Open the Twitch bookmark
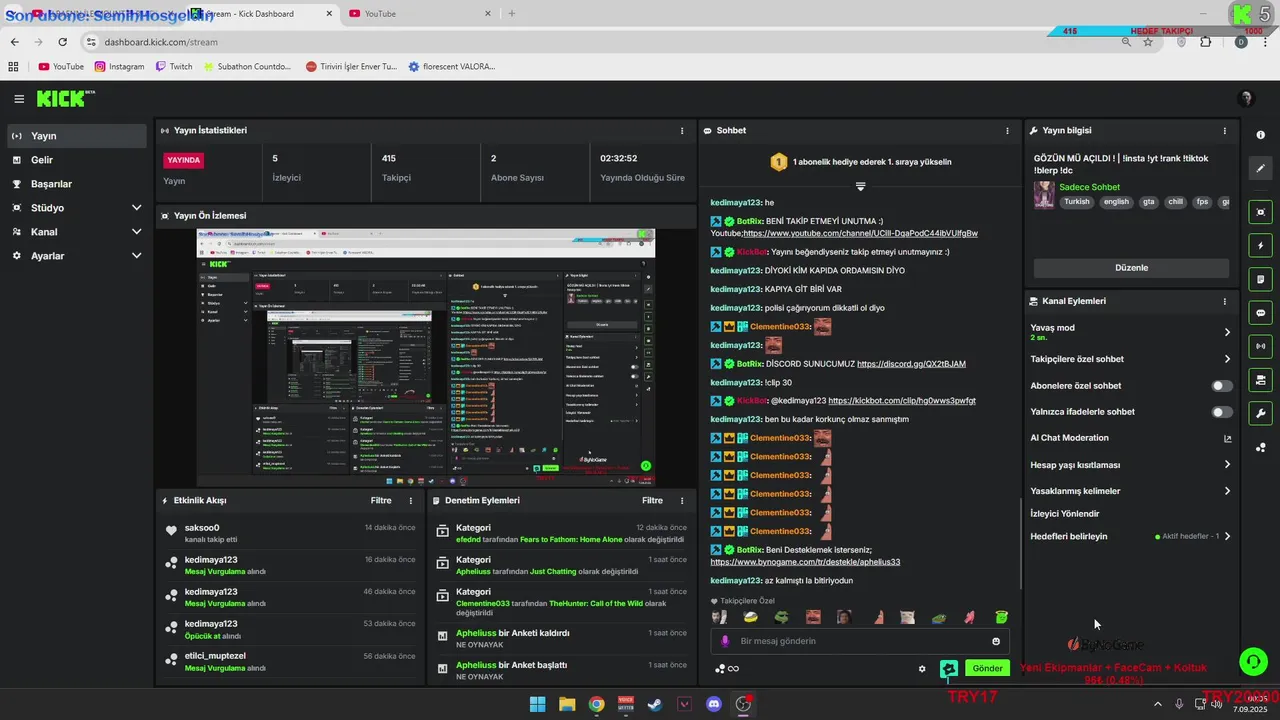 (x=174, y=67)
